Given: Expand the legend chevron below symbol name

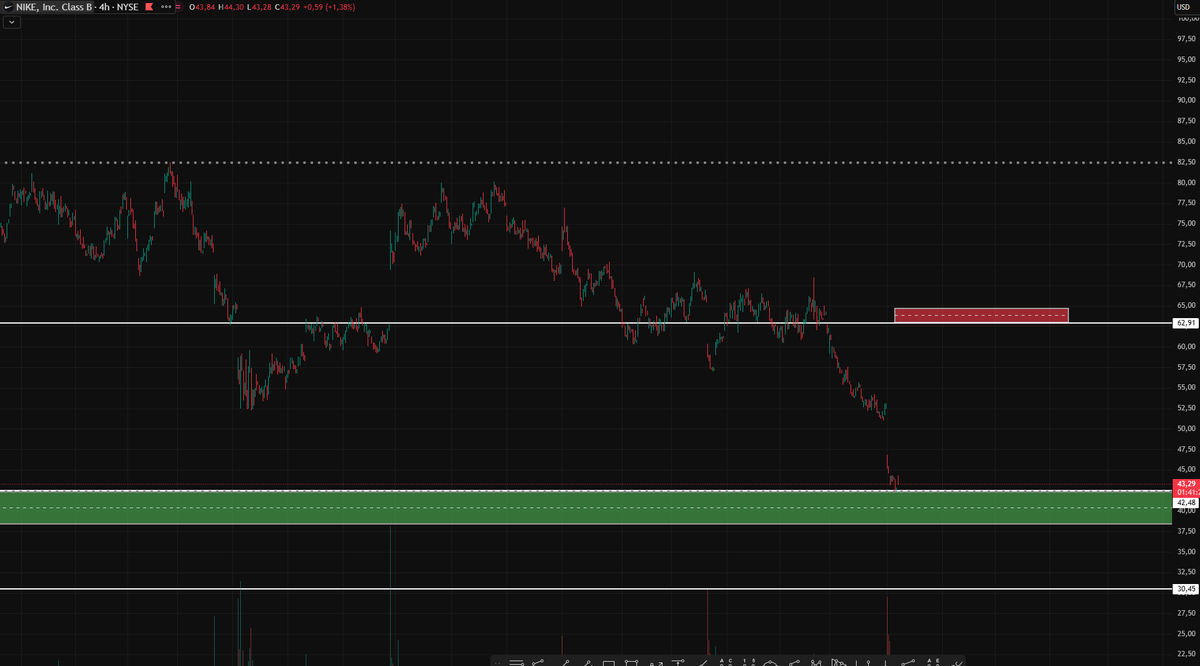Looking at the screenshot, I should click(x=11, y=22).
